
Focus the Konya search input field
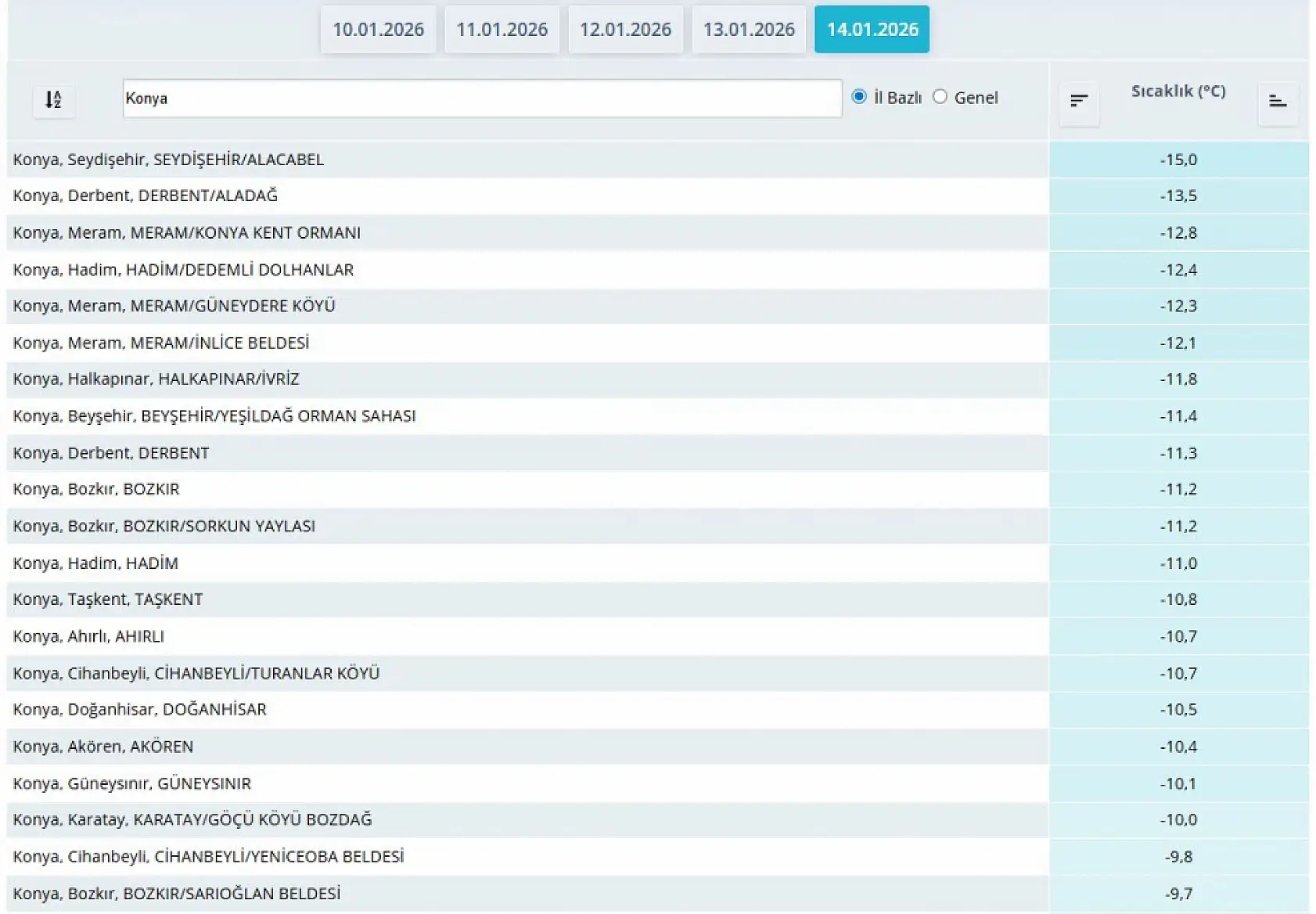pos(481,99)
